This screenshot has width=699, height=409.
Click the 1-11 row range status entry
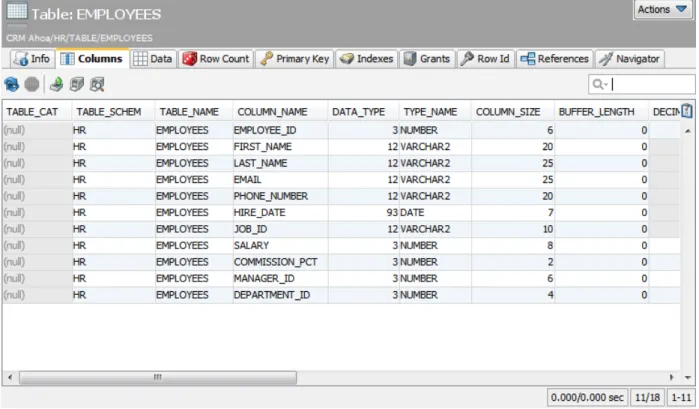point(681,397)
